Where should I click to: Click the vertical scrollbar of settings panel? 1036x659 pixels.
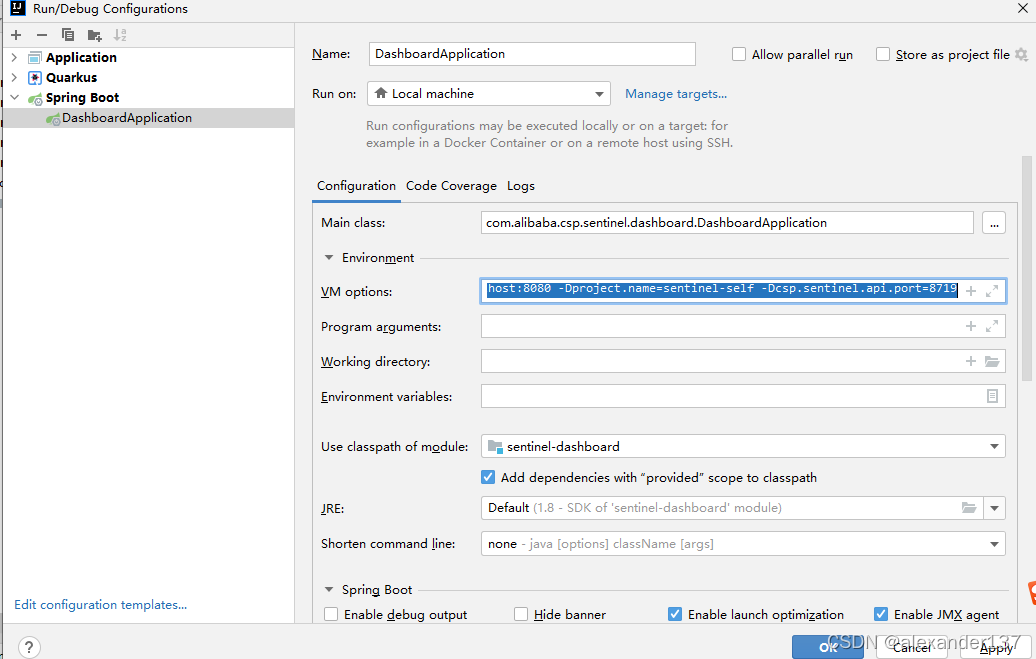pos(1026,268)
